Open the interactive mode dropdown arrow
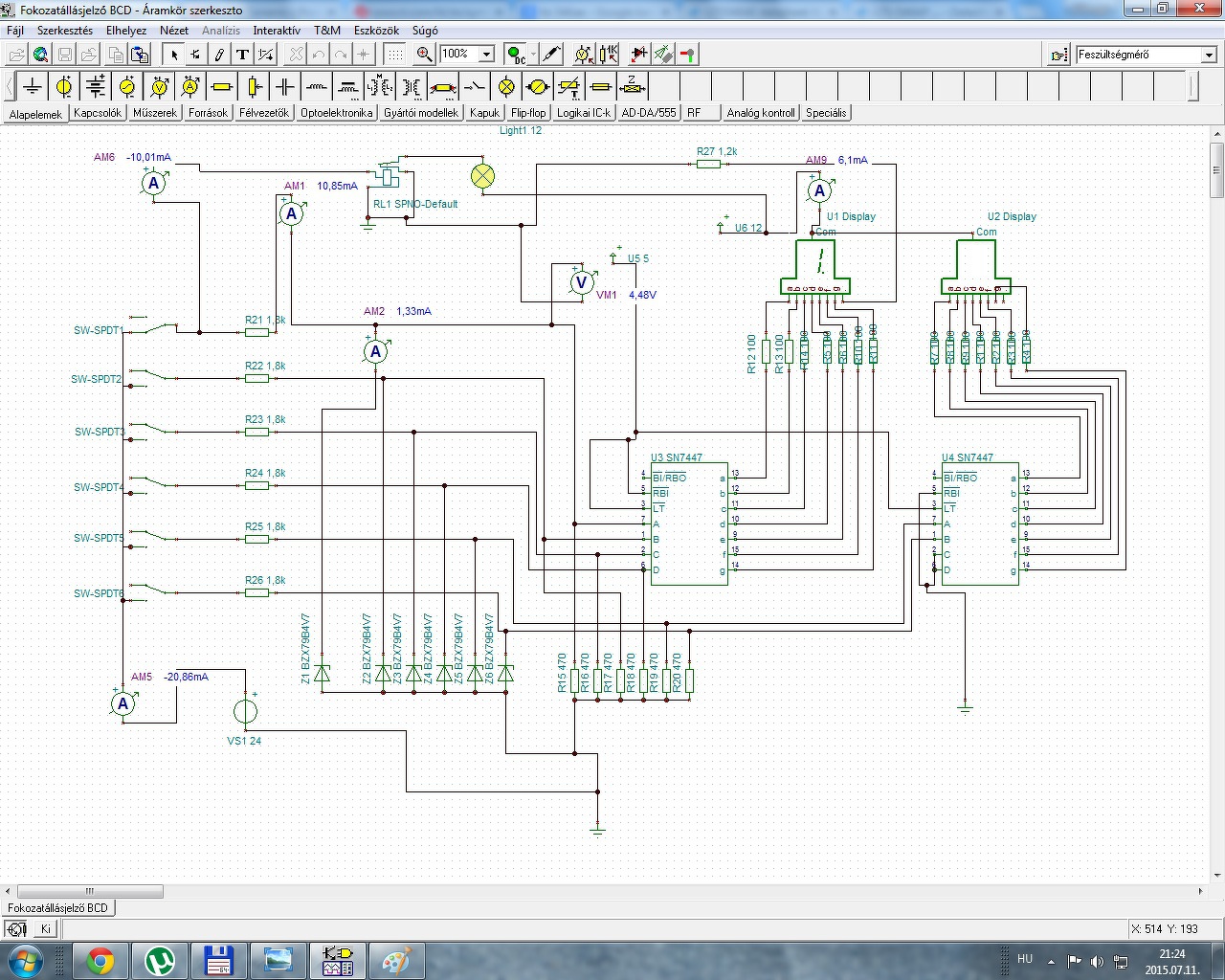Screen dimensions: 1225x980 click(534, 55)
